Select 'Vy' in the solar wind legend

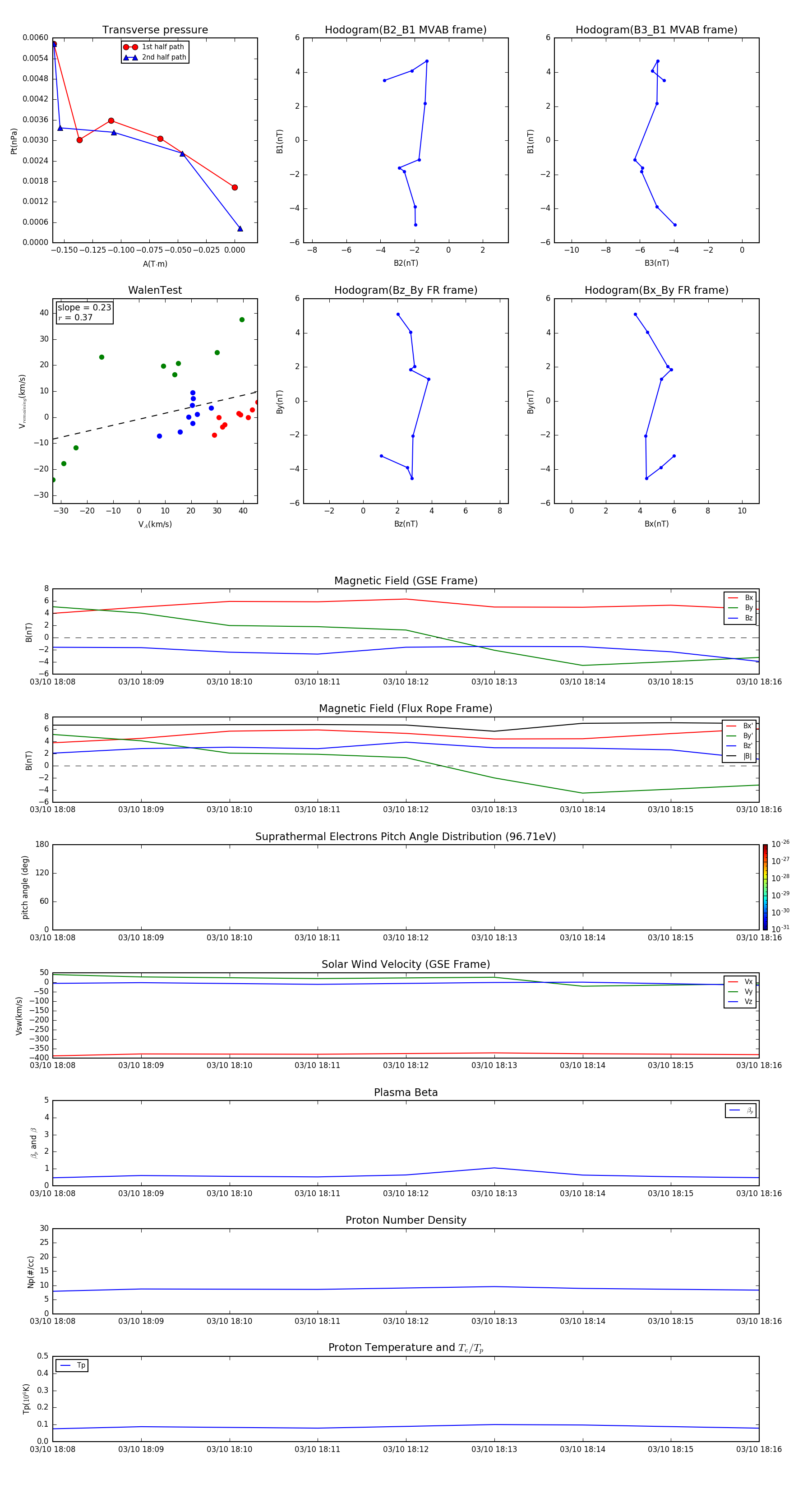[740, 991]
